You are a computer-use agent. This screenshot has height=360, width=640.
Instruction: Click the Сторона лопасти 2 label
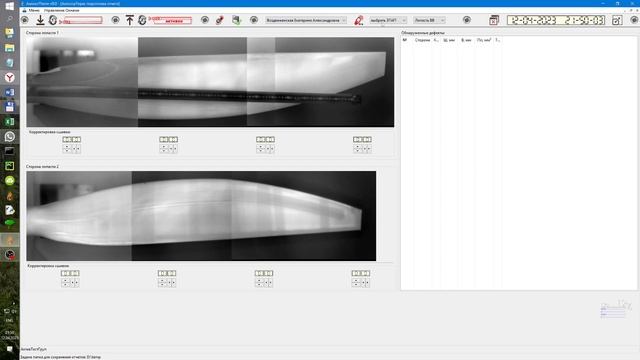(42, 167)
